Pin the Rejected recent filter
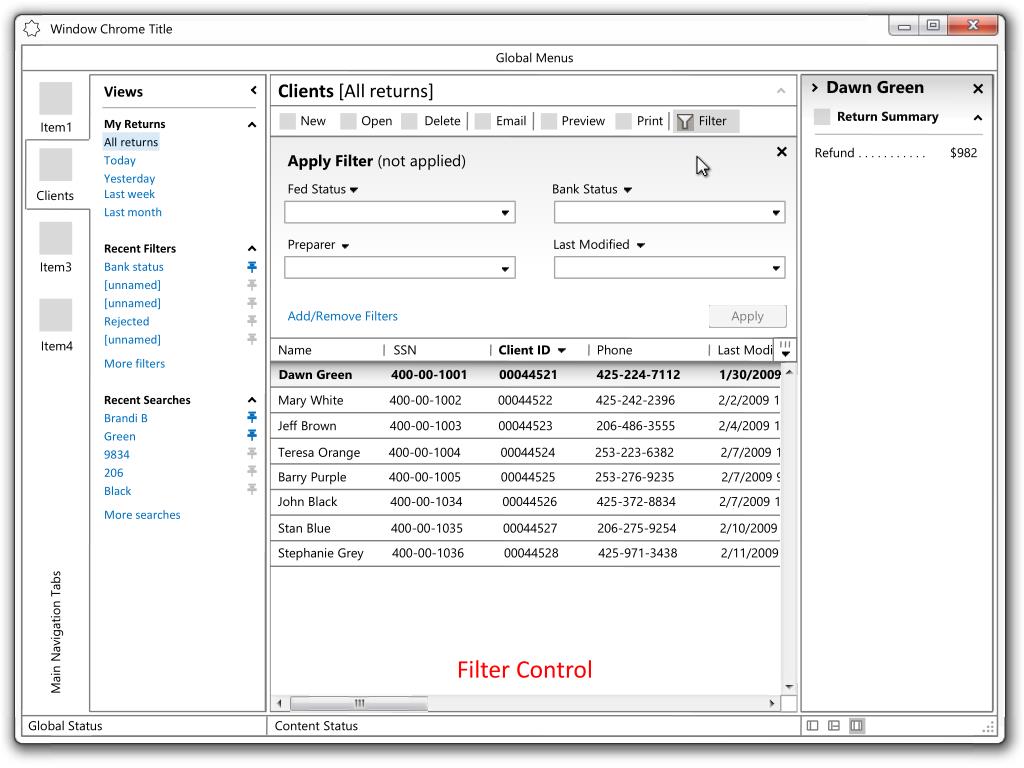This screenshot has height=768, width=1024. pos(252,321)
